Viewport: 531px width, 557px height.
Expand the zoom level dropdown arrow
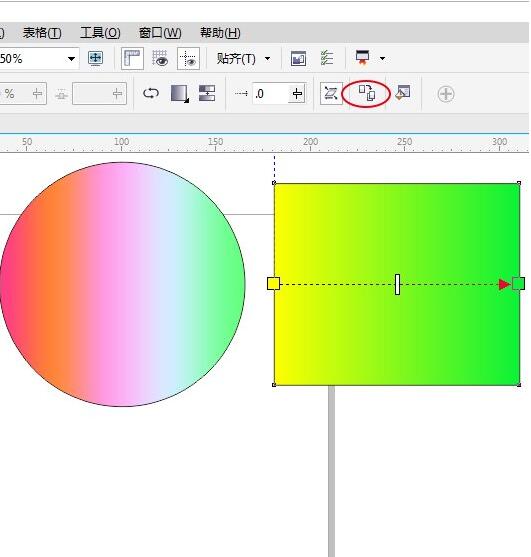pos(71,59)
